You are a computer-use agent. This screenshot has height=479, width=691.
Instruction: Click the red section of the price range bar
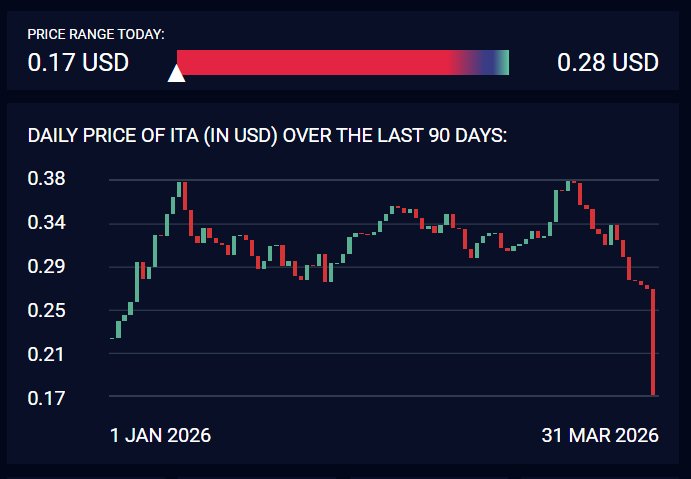310,62
